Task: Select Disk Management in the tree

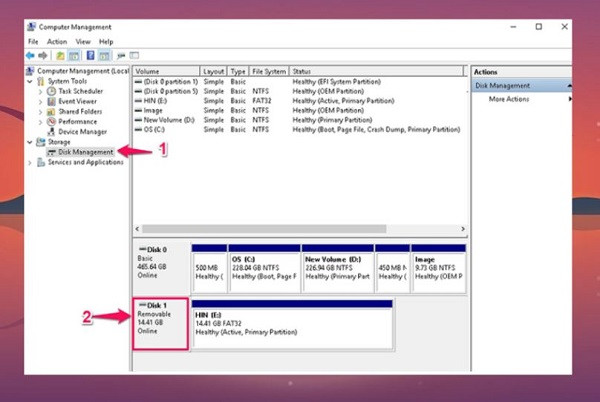Action: point(80,152)
